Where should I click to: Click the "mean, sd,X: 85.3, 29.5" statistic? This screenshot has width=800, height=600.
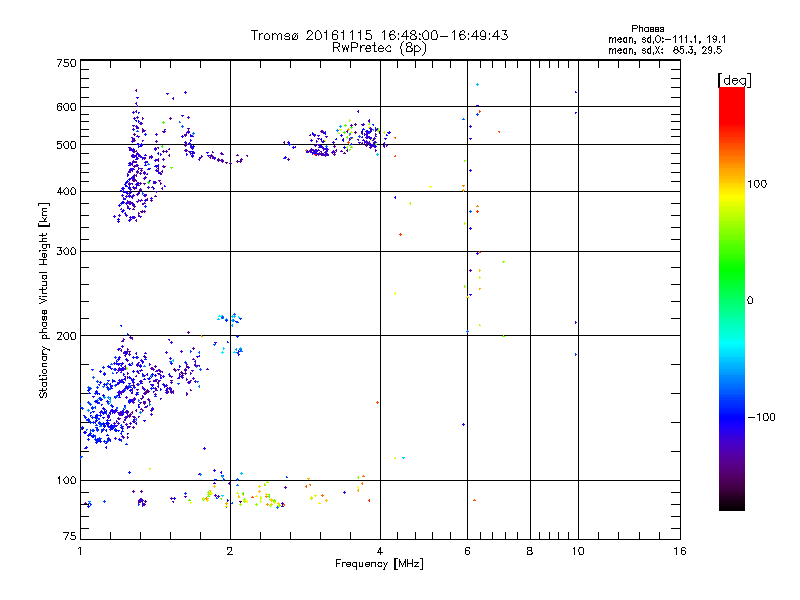[665, 50]
